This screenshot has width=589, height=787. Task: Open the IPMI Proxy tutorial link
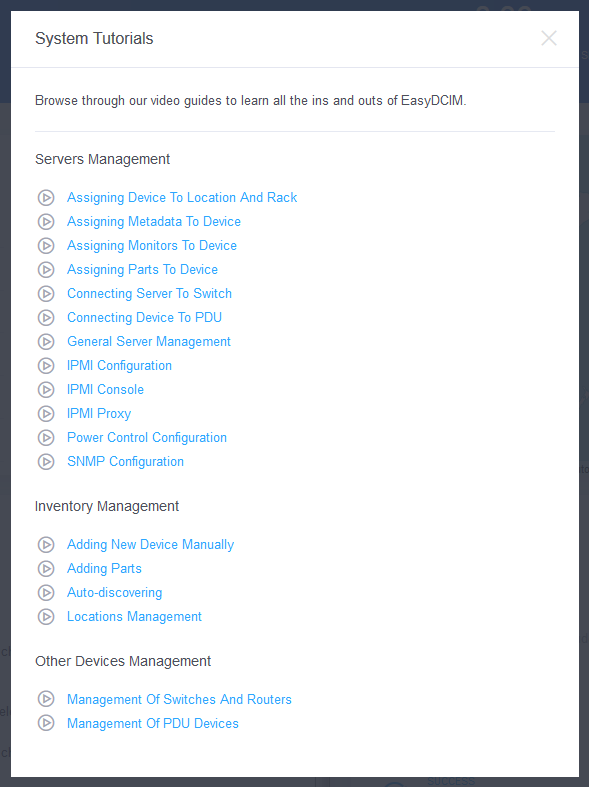pyautogui.click(x=99, y=414)
